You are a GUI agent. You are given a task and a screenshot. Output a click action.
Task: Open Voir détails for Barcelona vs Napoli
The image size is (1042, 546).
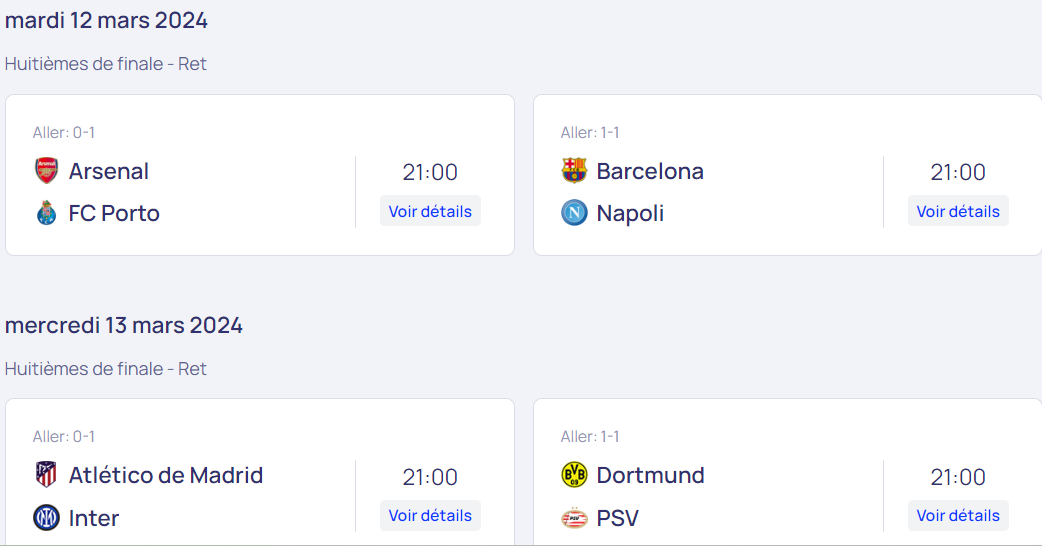(x=958, y=211)
